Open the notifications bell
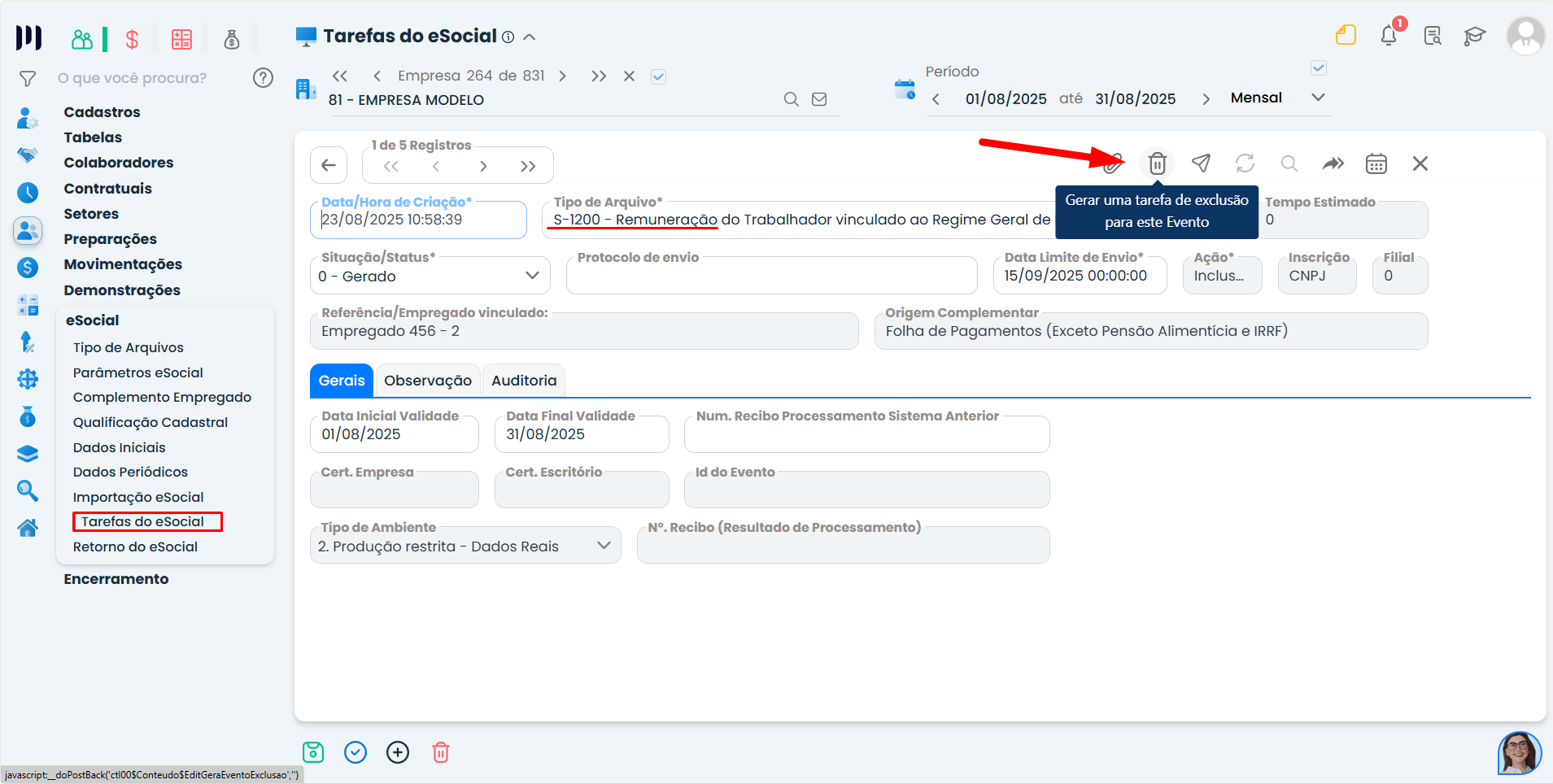The image size is (1553, 784). (1389, 36)
